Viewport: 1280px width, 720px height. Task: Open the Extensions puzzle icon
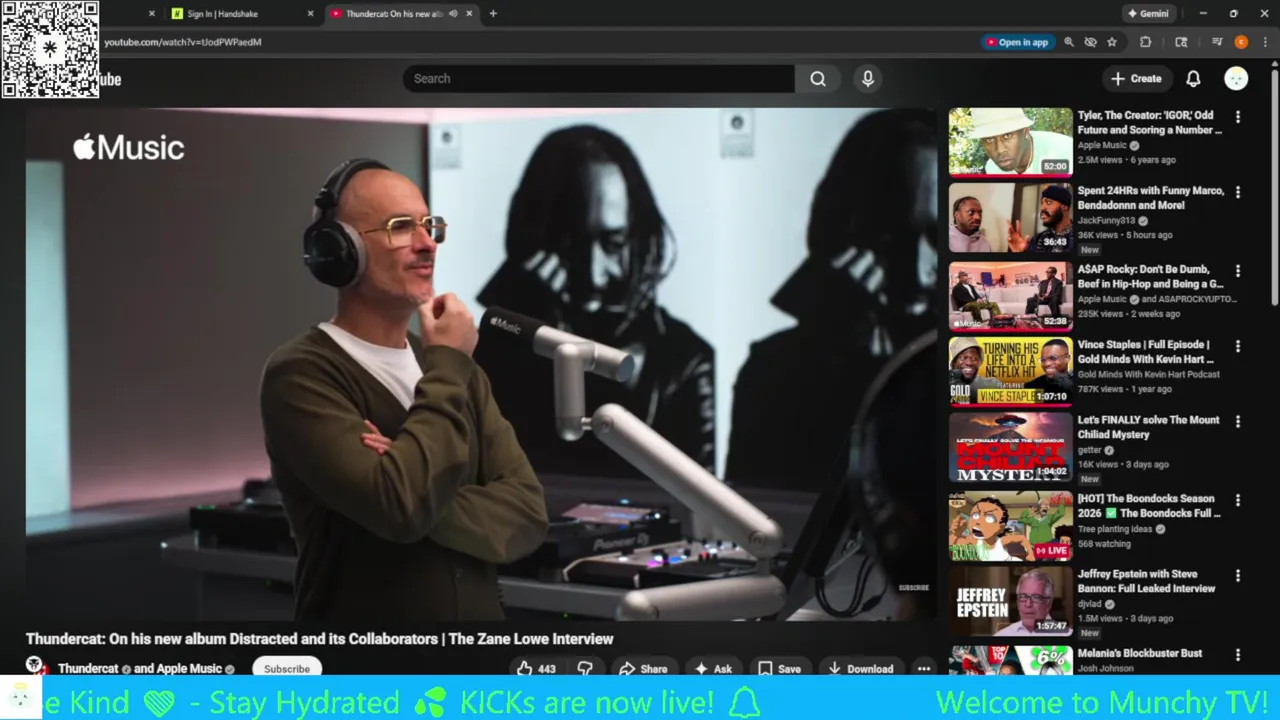click(x=1146, y=42)
